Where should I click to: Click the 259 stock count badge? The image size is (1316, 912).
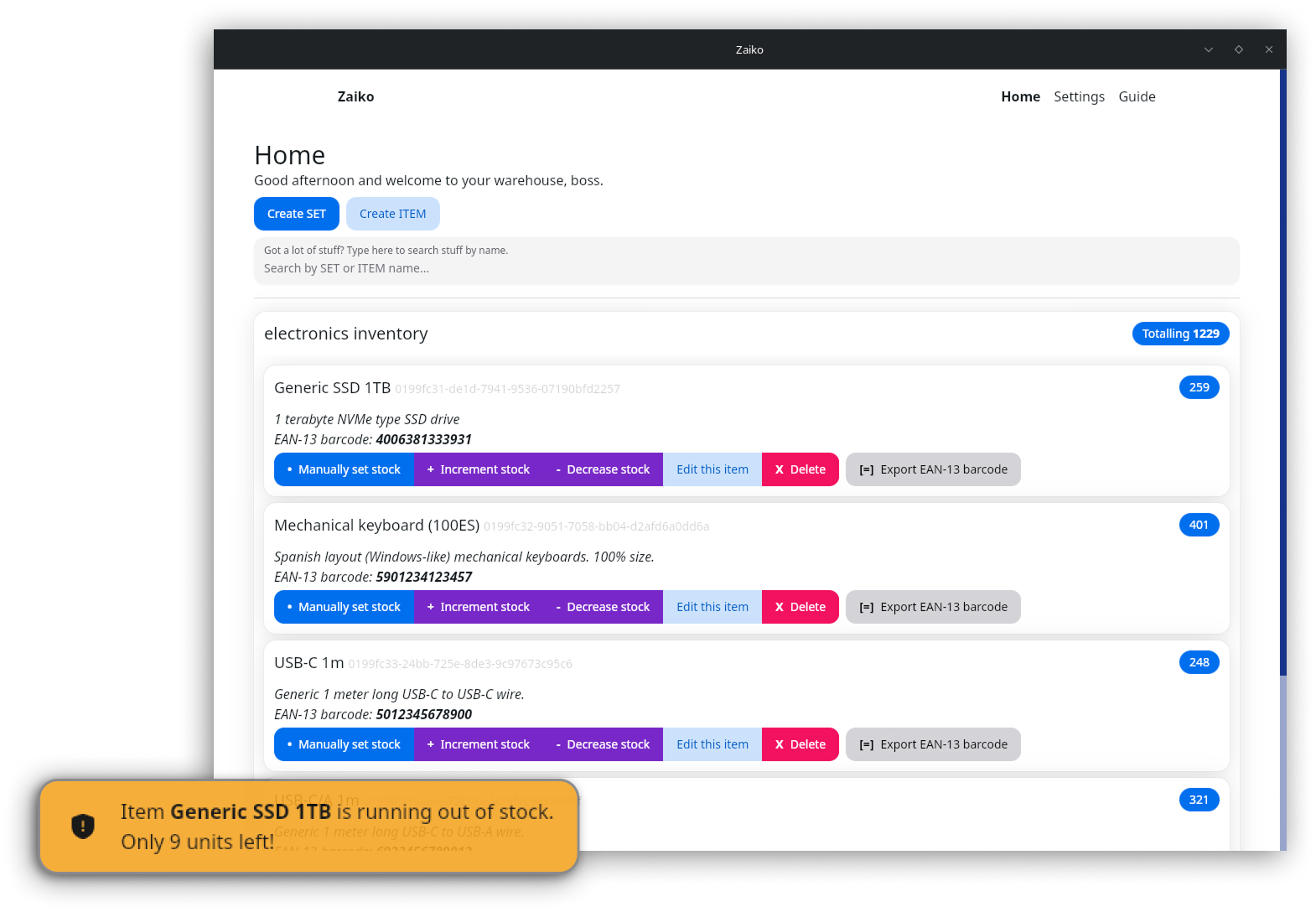pos(1199,387)
